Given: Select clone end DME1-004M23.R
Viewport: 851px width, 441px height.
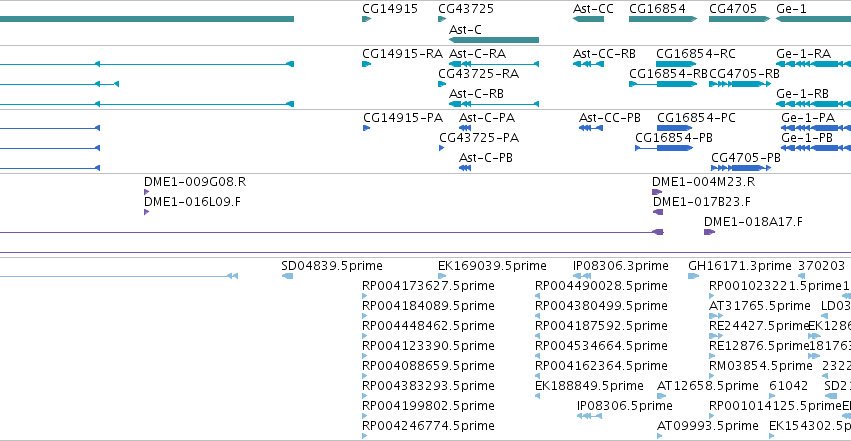Looking at the screenshot, I should [657, 192].
